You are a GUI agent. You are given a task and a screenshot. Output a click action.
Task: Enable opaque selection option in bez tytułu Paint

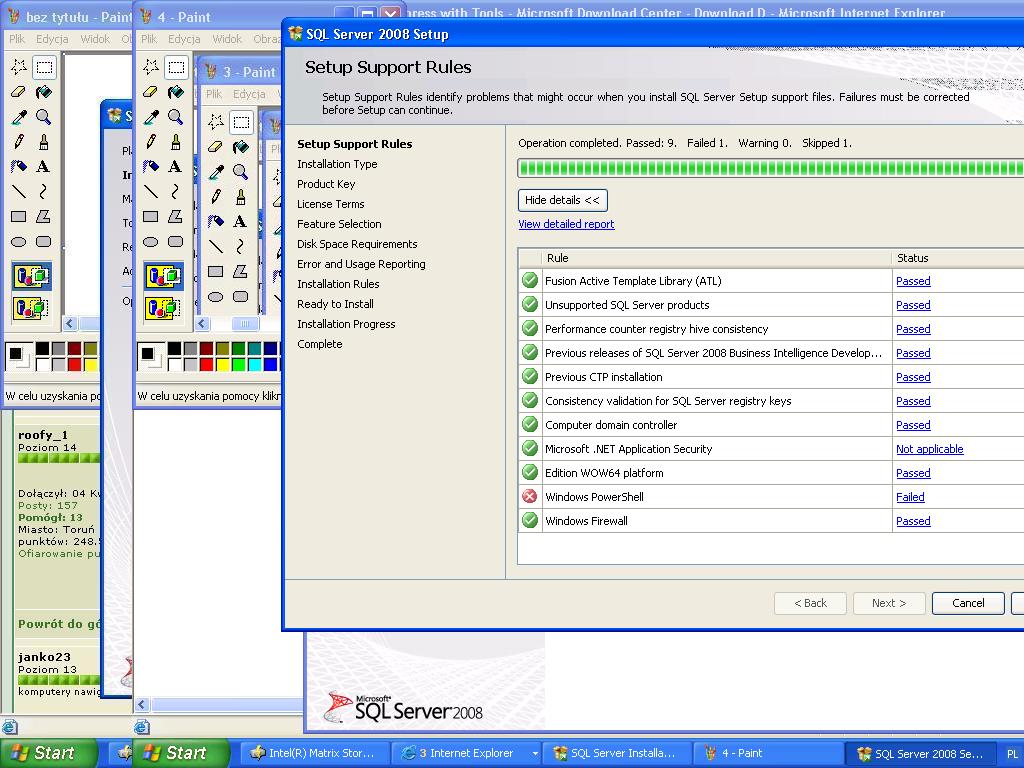point(31,276)
